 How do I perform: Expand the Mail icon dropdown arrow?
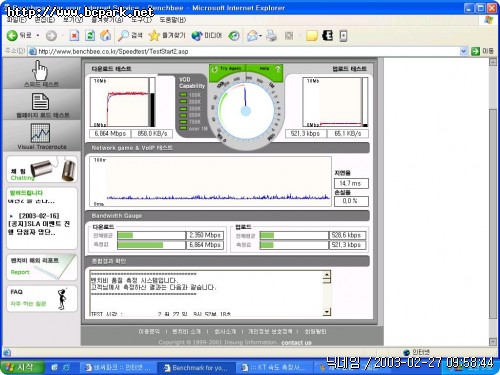tap(260, 36)
